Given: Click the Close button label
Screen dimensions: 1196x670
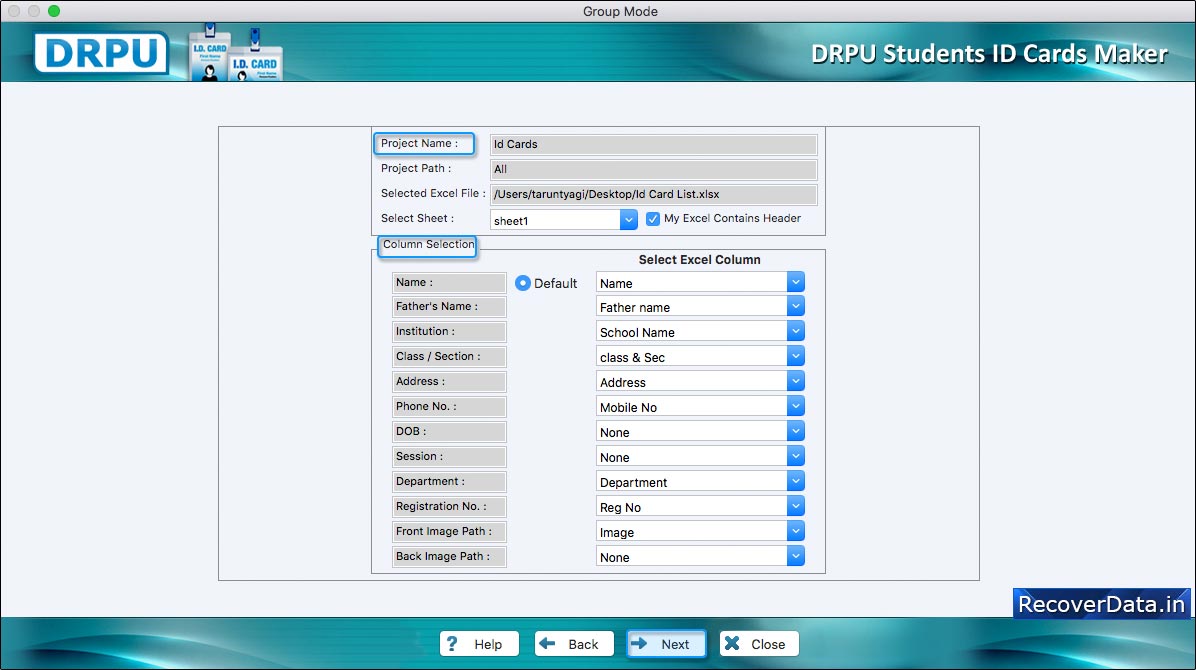Looking at the screenshot, I should [x=768, y=644].
